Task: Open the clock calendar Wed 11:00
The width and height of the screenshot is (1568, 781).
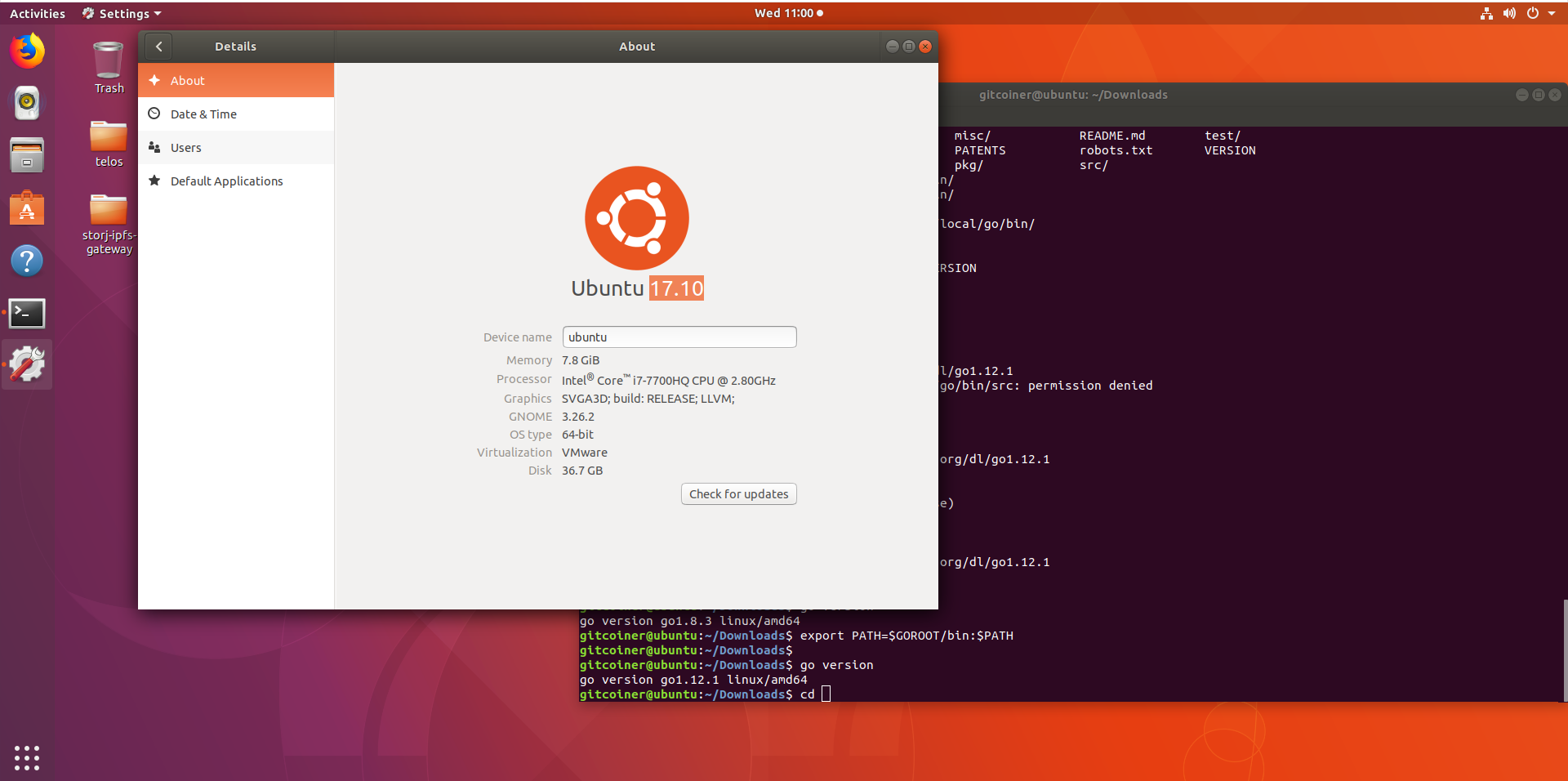Action: pyautogui.click(x=788, y=13)
